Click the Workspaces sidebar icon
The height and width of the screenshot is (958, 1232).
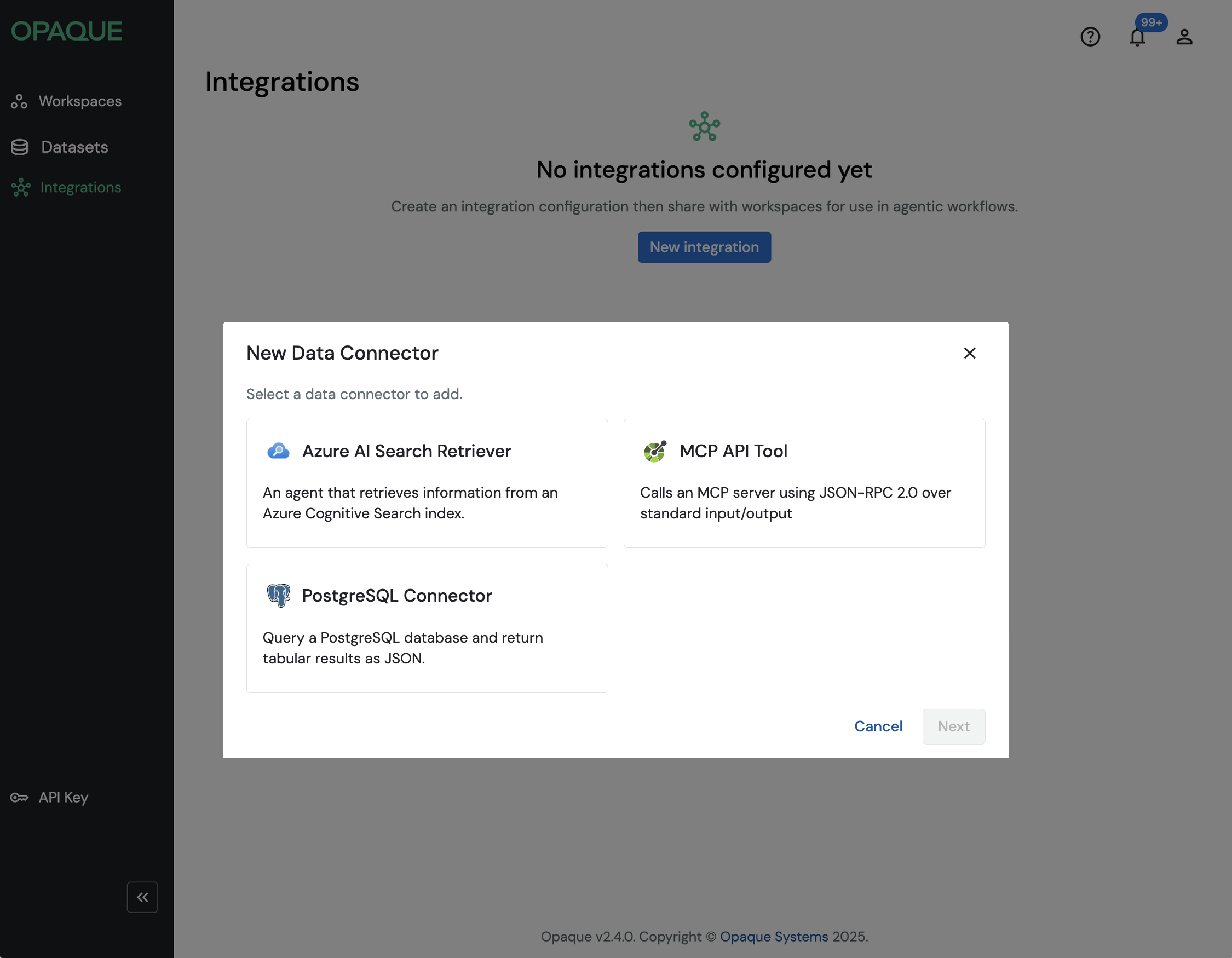pyautogui.click(x=19, y=101)
